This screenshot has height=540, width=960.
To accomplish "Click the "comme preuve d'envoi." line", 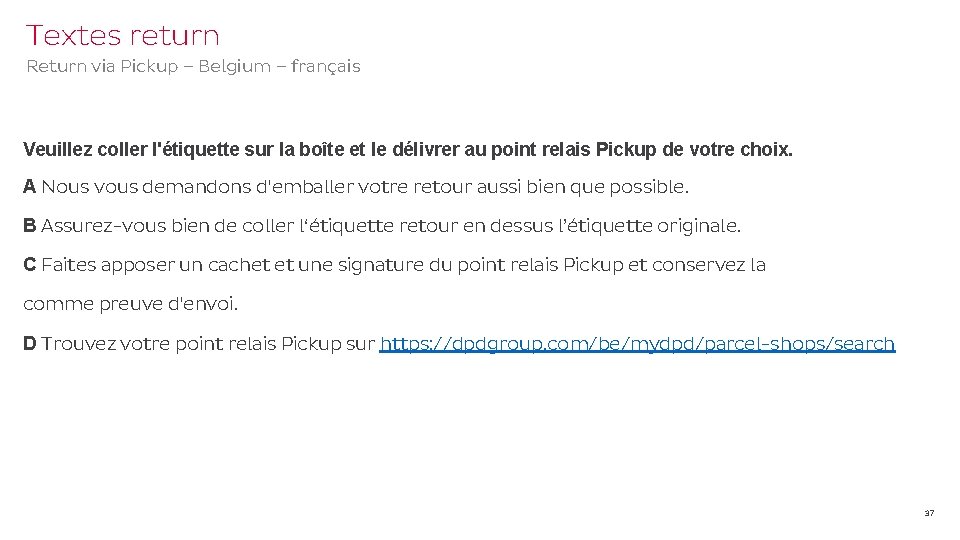I will [x=131, y=304].
